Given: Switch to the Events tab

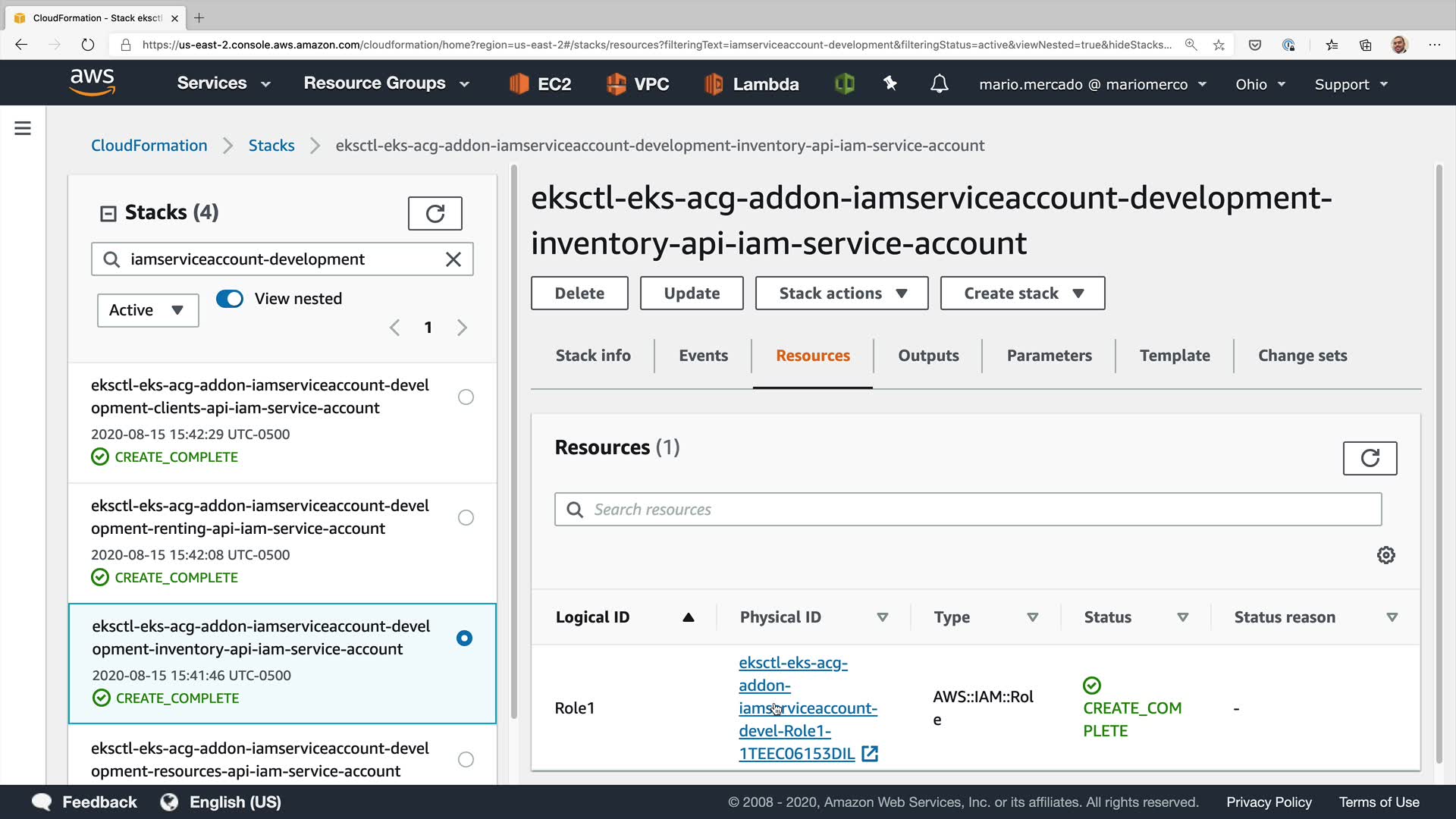Looking at the screenshot, I should pos(703,356).
